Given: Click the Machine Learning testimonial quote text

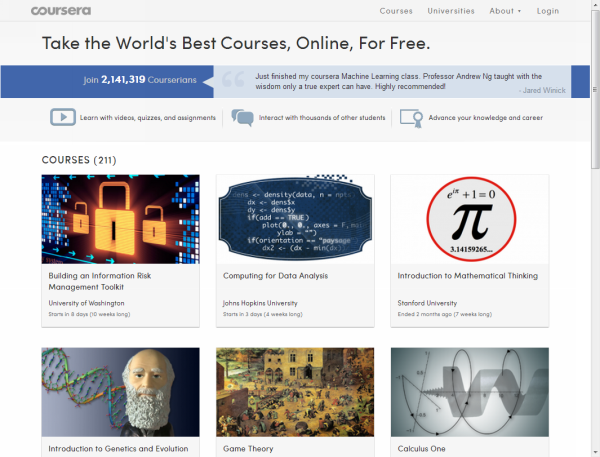Looking at the screenshot, I should 398,82.
